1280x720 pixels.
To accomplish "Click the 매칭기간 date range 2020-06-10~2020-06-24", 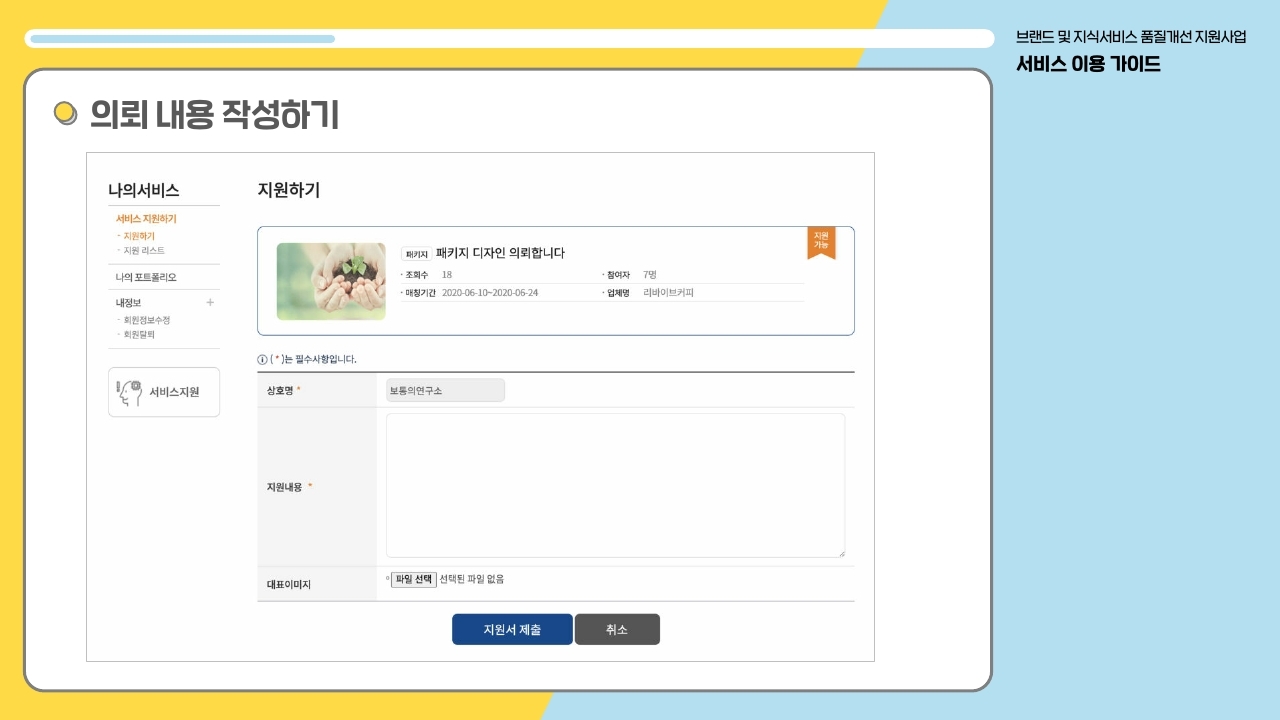I will (490, 293).
